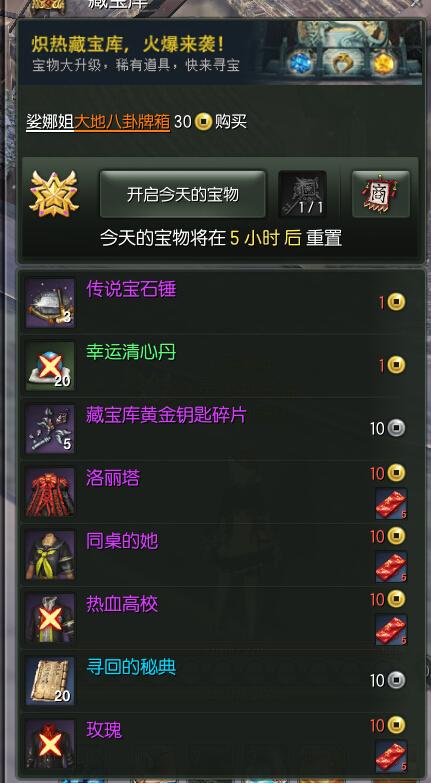
Task: Select the 热血高校 item name text
Action: coord(122,604)
